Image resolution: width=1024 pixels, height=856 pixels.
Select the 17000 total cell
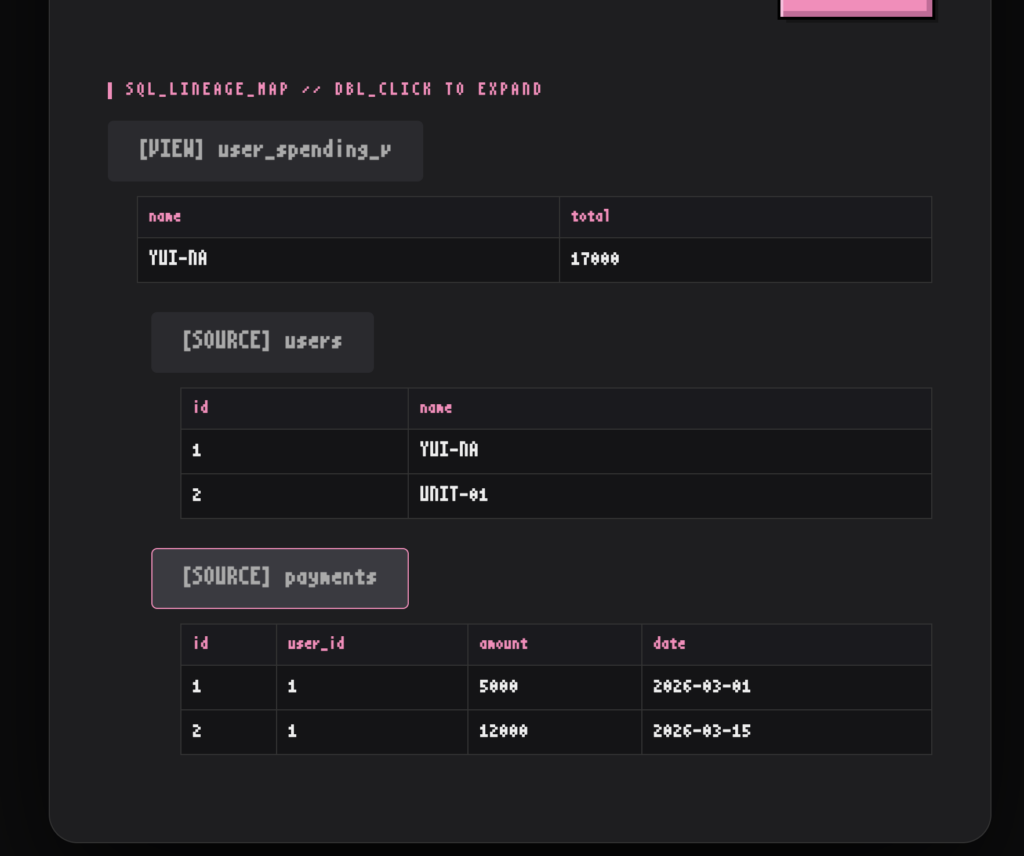(x=595, y=259)
